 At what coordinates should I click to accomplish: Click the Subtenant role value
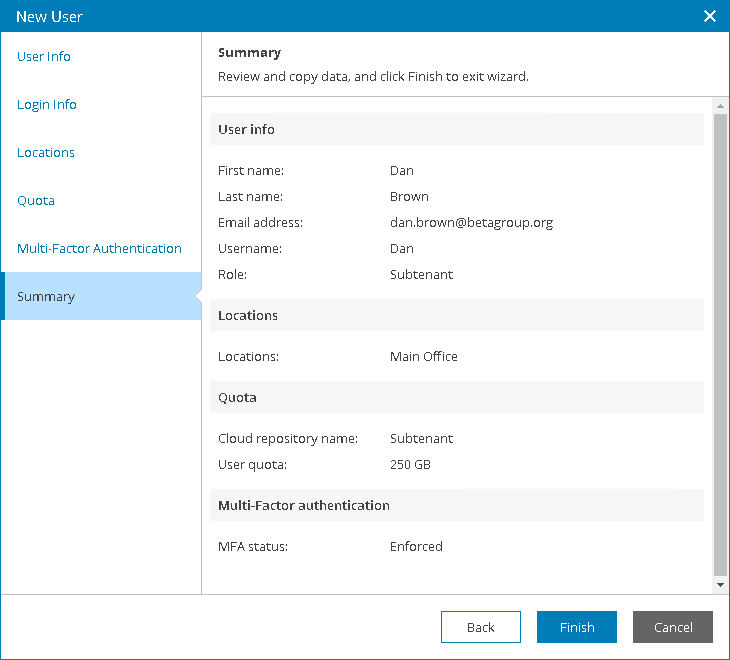pyautogui.click(x=421, y=275)
